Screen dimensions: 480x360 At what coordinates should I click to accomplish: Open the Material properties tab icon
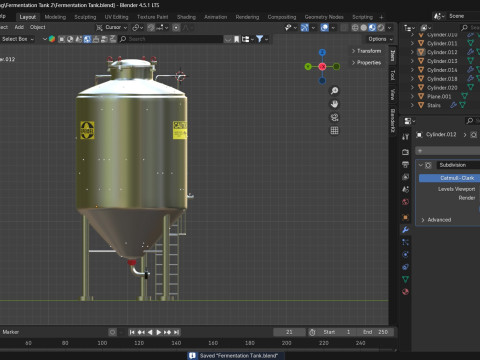(x=405, y=292)
